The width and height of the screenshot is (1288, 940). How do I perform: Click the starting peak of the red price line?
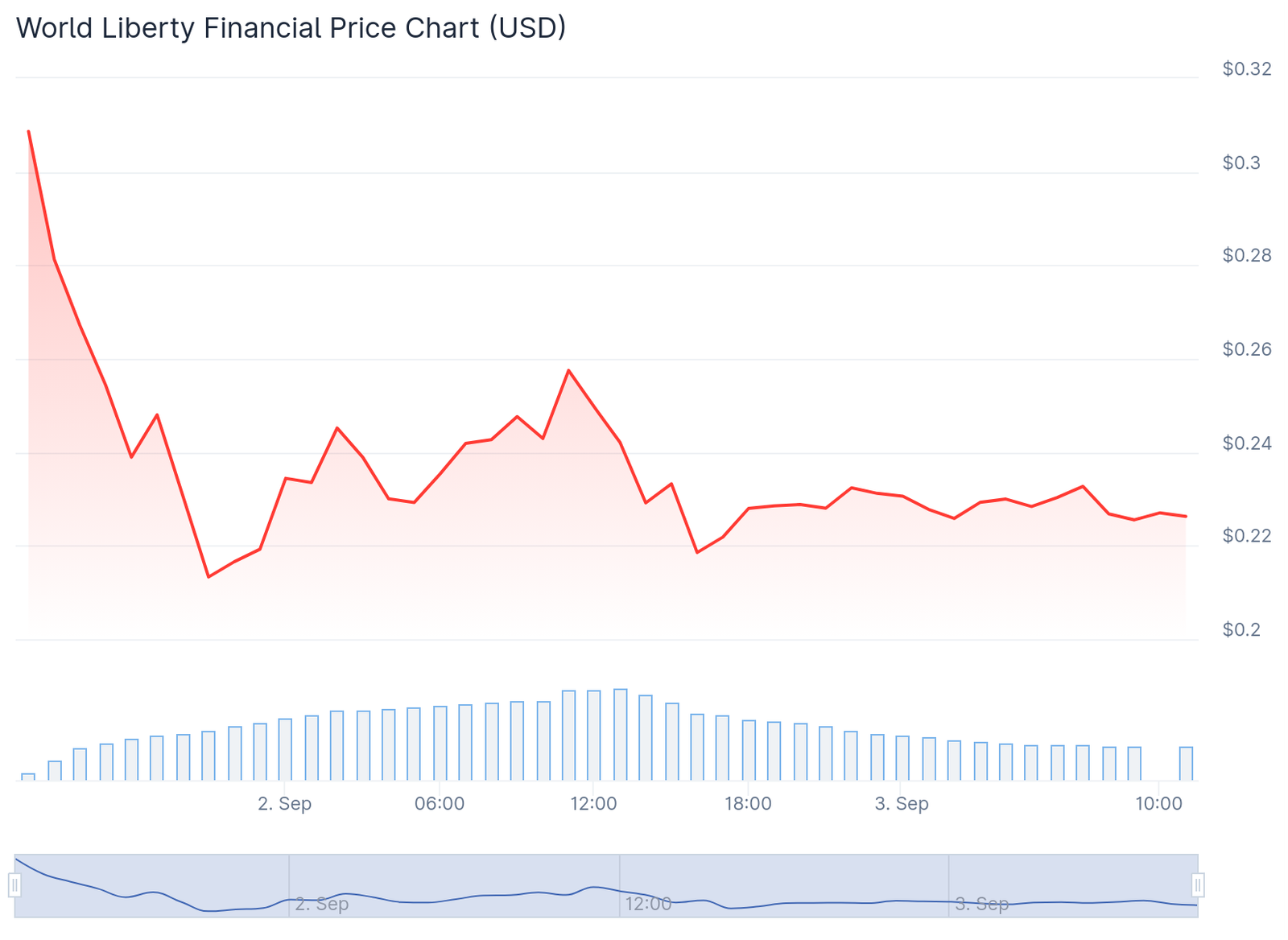[29, 131]
